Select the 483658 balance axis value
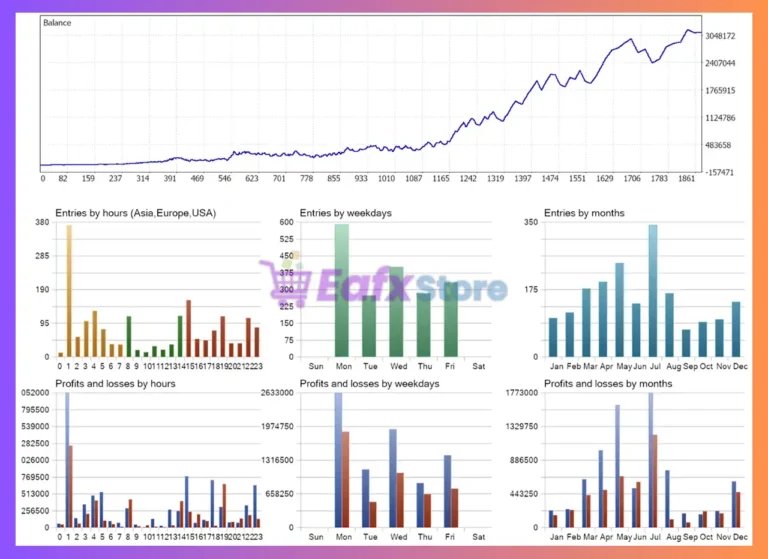 click(718, 146)
